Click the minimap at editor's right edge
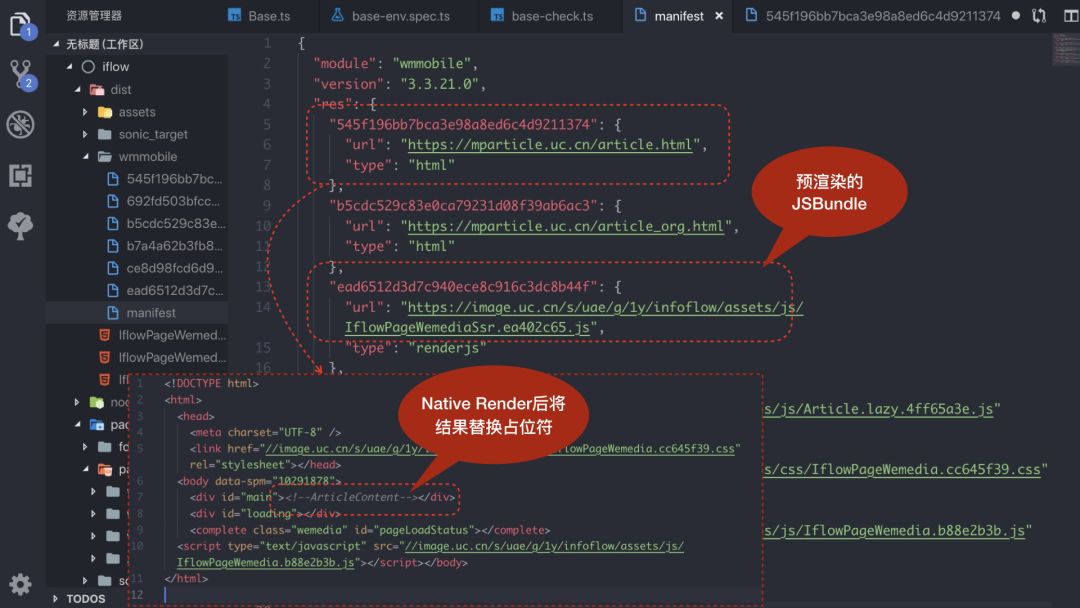 1066,50
